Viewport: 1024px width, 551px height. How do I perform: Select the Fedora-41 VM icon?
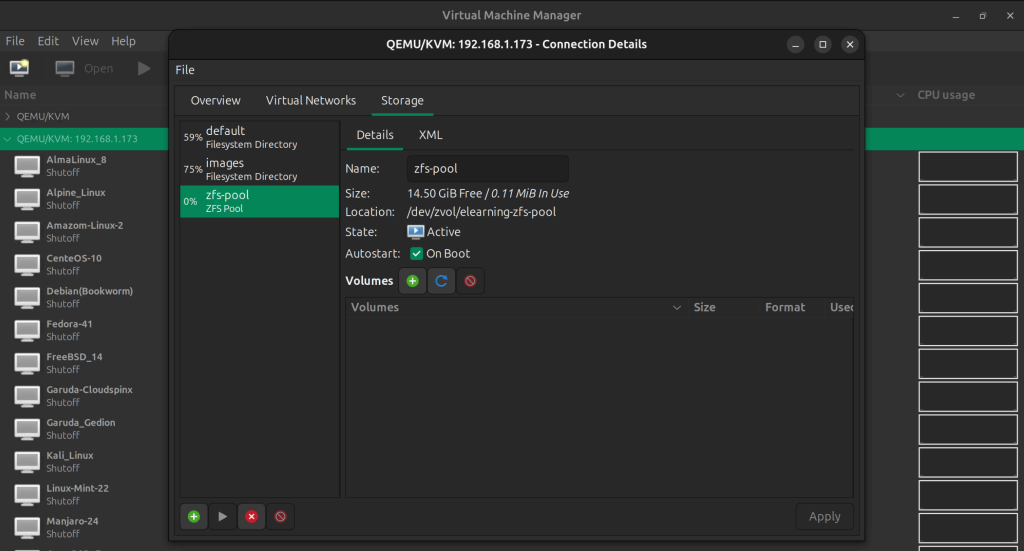[x=27, y=330]
